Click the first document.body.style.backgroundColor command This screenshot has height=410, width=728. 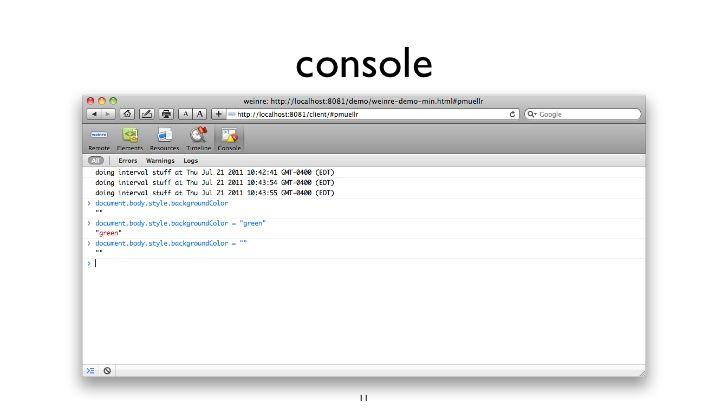click(x=162, y=203)
